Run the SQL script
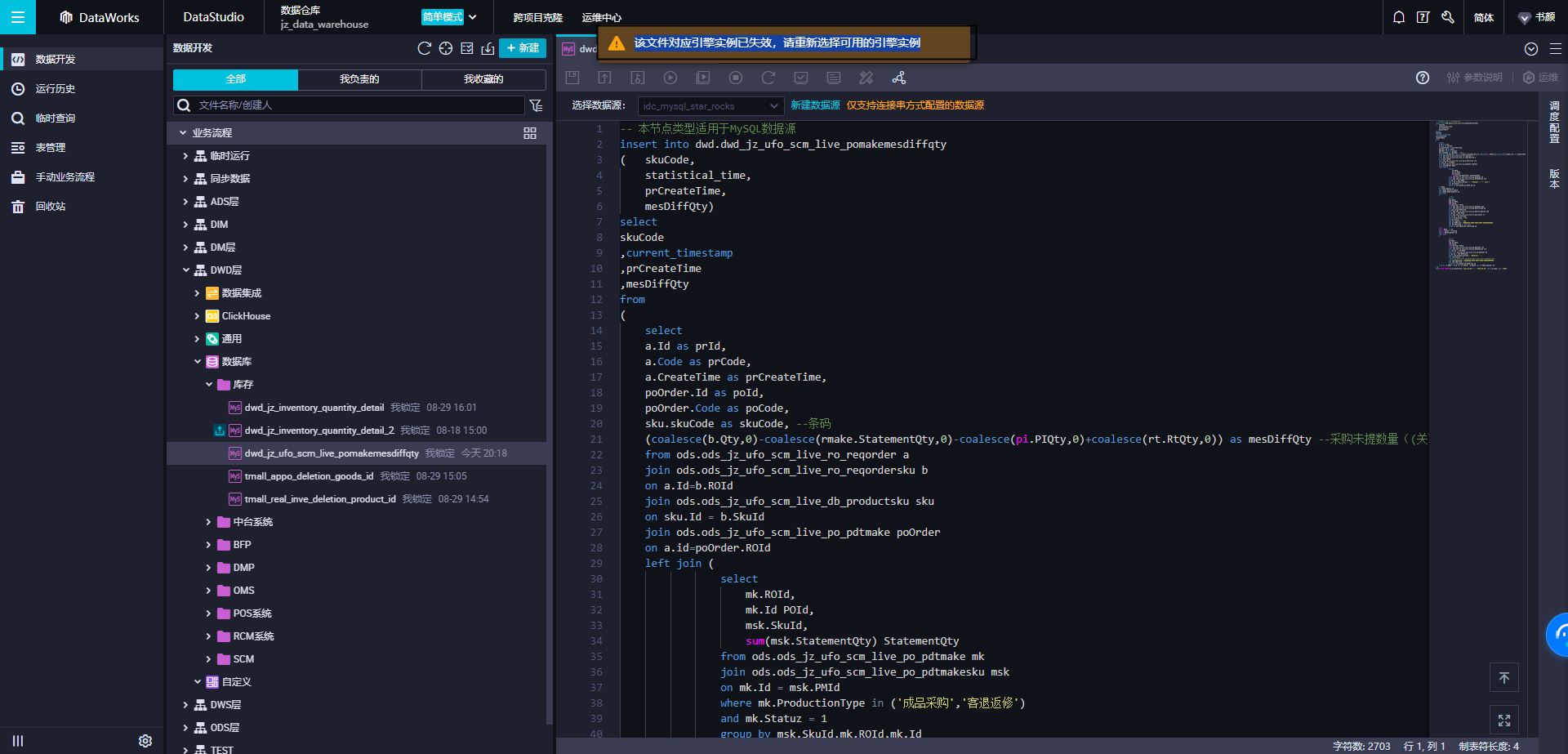Image resolution: width=1568 pixels, height=754 pixels. point(670,78)
